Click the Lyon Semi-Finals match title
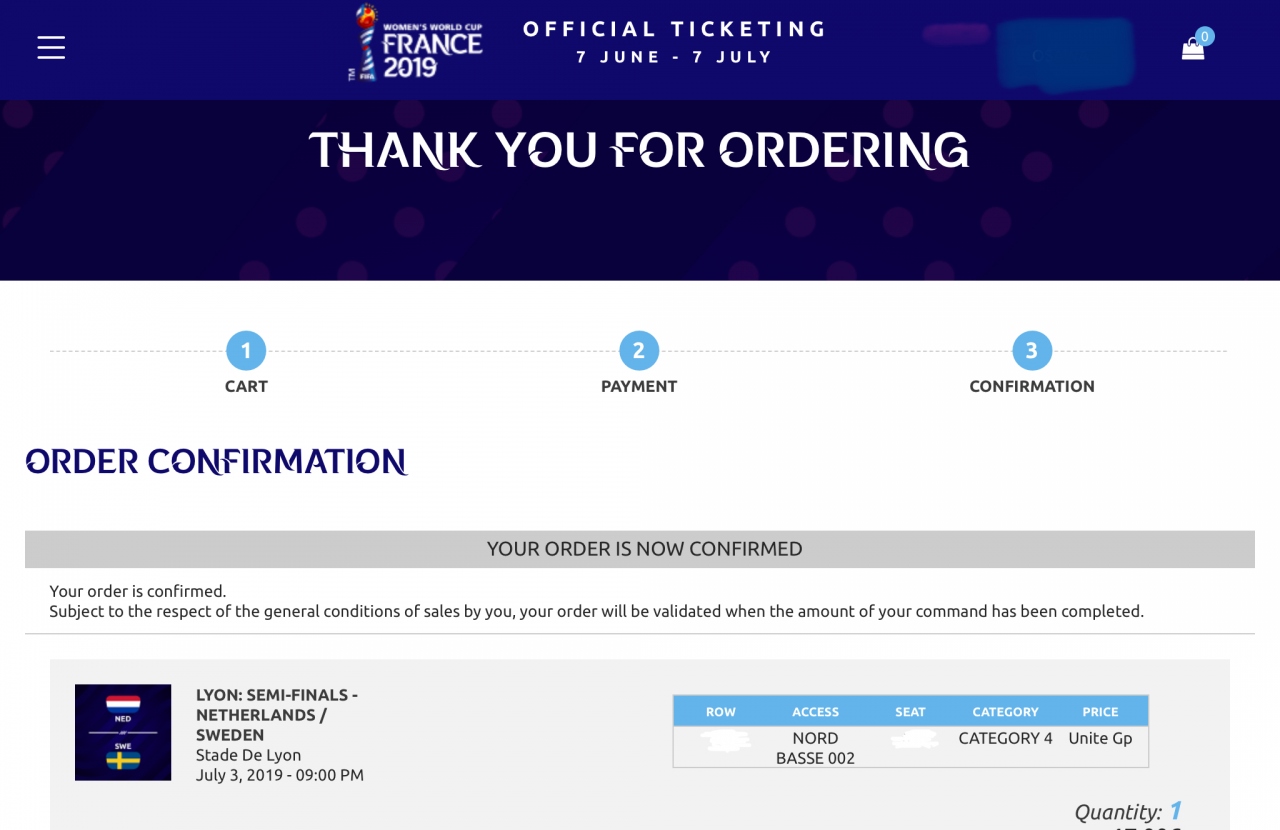 pos(277,714)
